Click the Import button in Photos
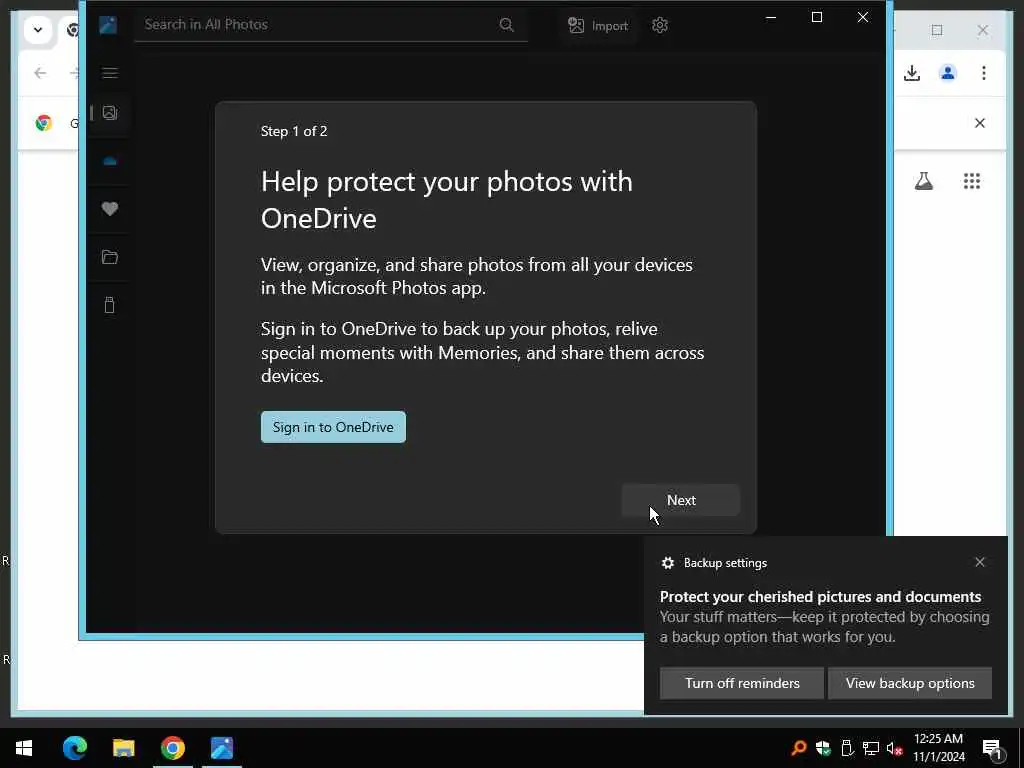The width and height of the screenshot is (1024, 768). [x=598, y=25]
